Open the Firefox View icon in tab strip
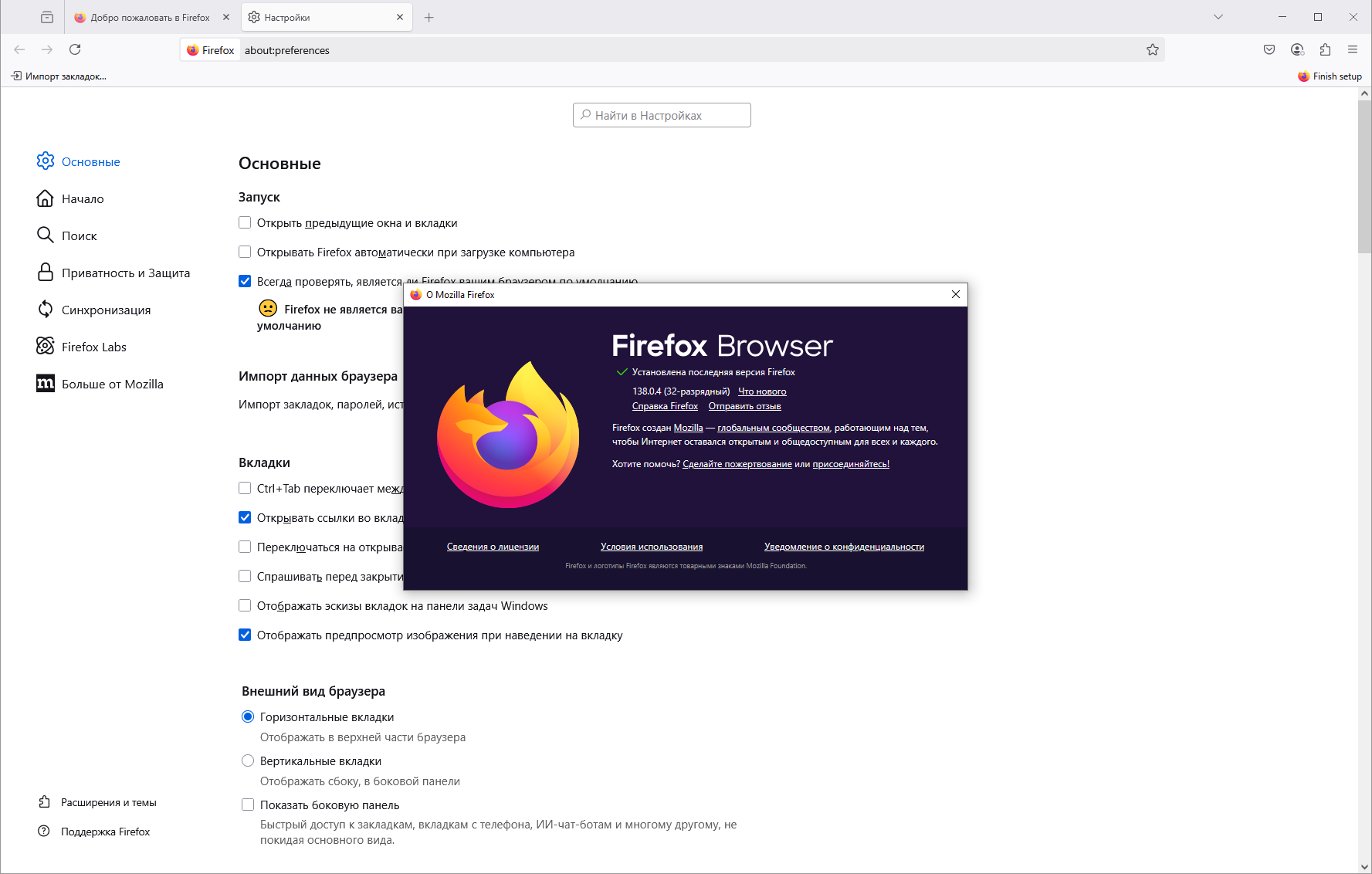The width and height of the screenshot is (1372, 874). 47,17
